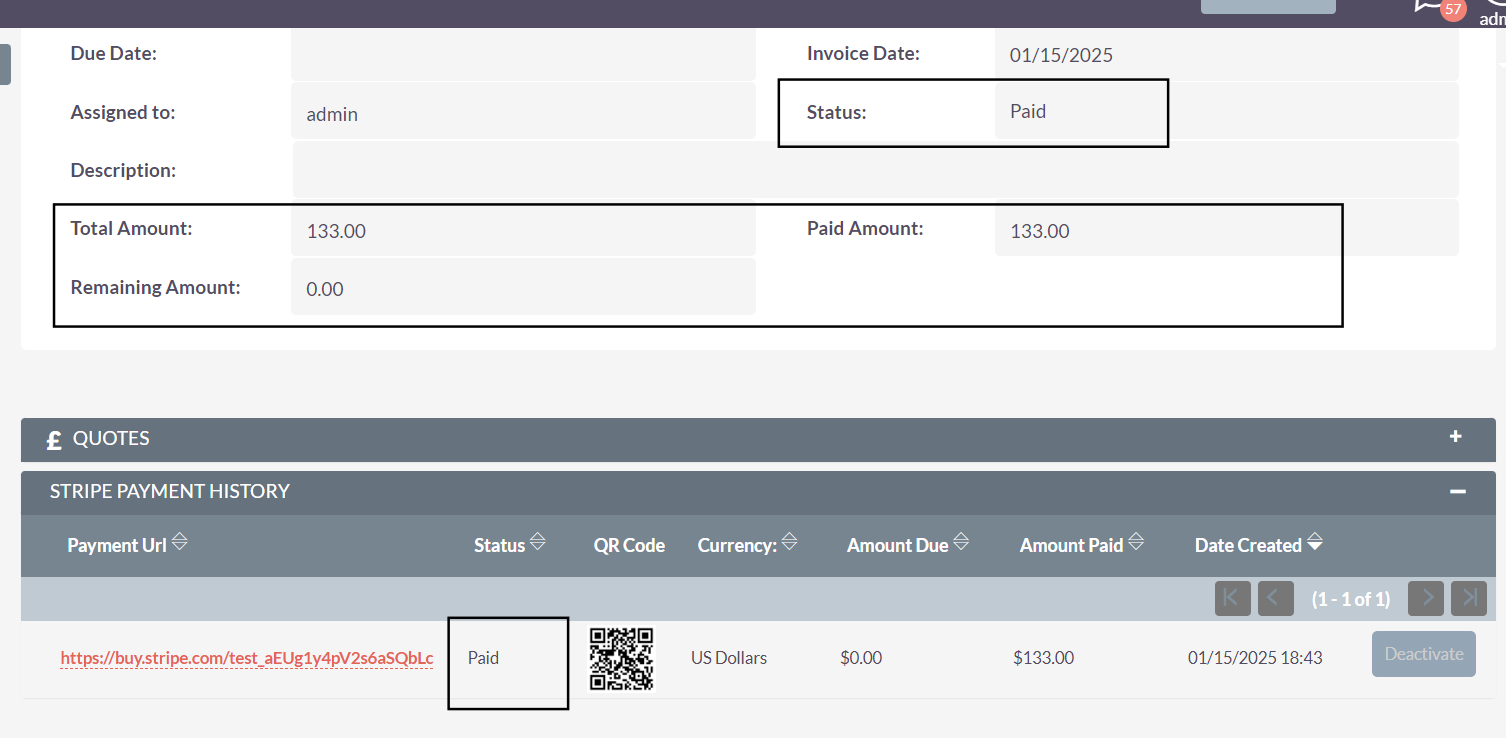The width and height of the screenshot is (1506, 738).
Task: Go to previous page of payment history
Action: click(x=1276, y=598)
